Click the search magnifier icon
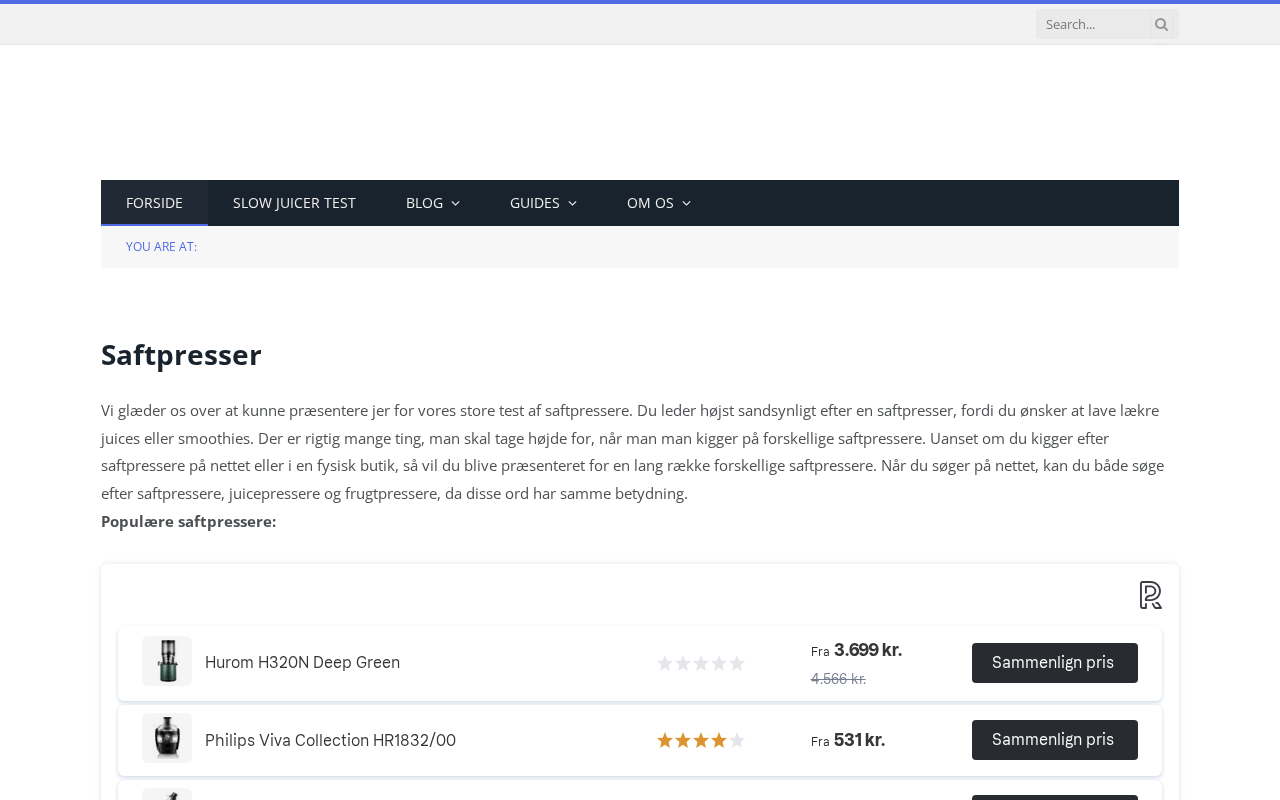The image size is (1280, 800). click(1161, 24)
